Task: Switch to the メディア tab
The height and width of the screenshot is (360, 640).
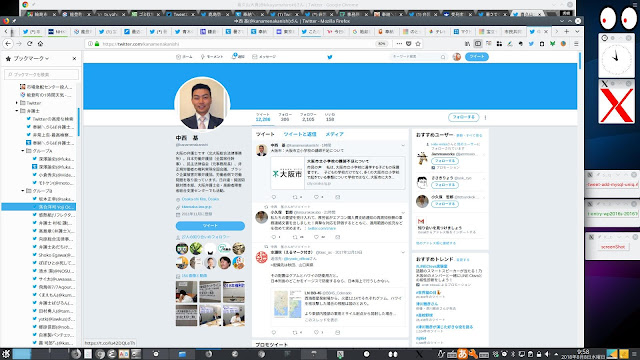Action: [334, 134]
